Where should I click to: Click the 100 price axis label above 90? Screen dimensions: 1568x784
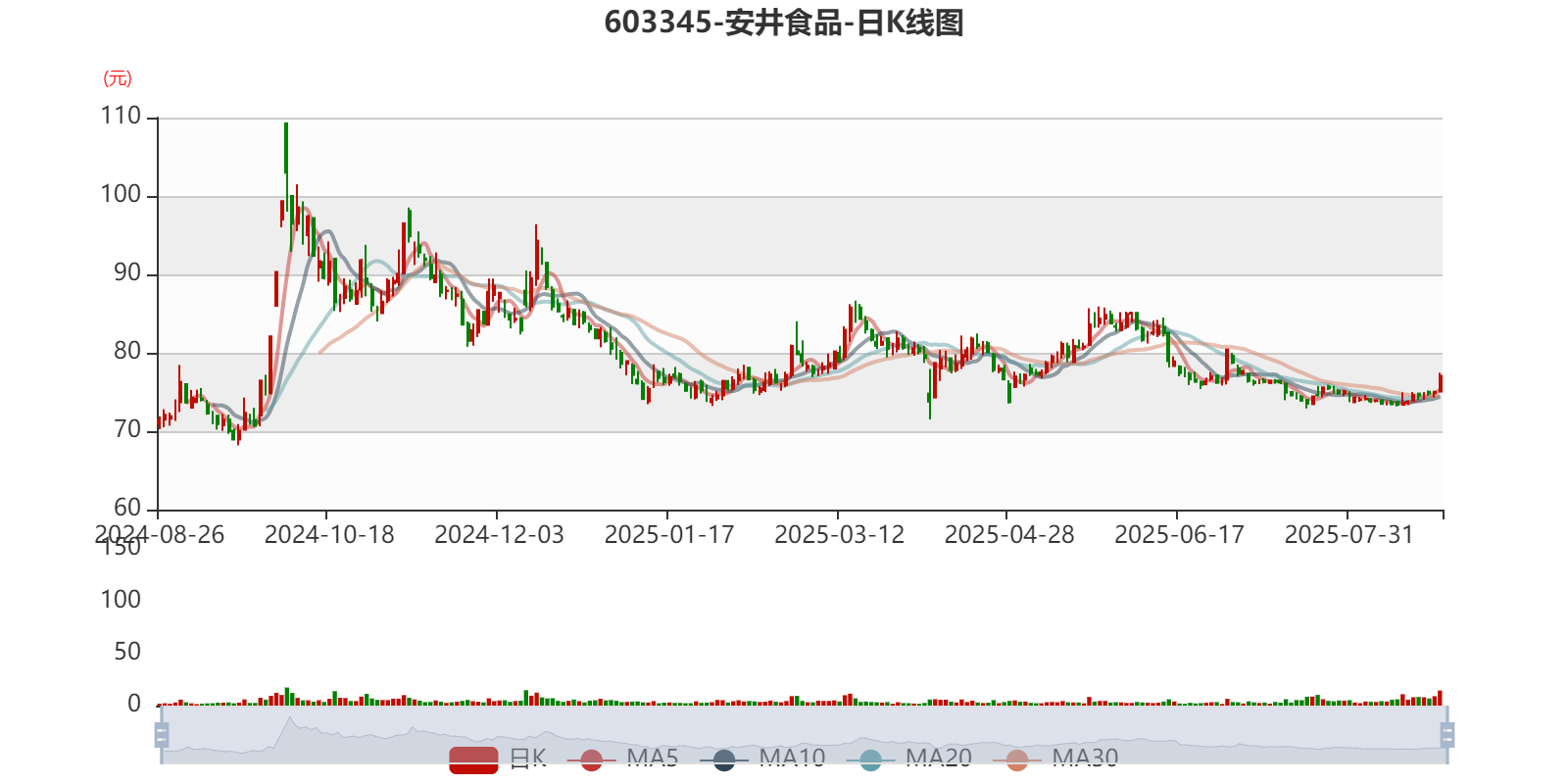click(x=121, y=195)
